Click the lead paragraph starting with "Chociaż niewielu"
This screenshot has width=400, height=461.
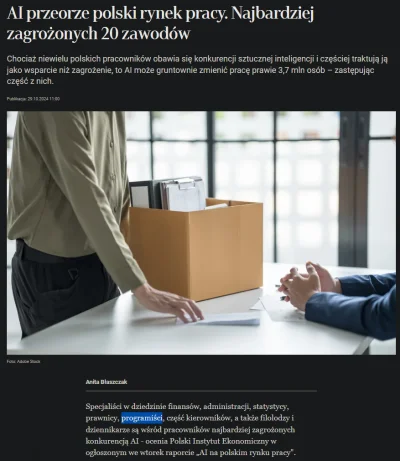point(197,70)
